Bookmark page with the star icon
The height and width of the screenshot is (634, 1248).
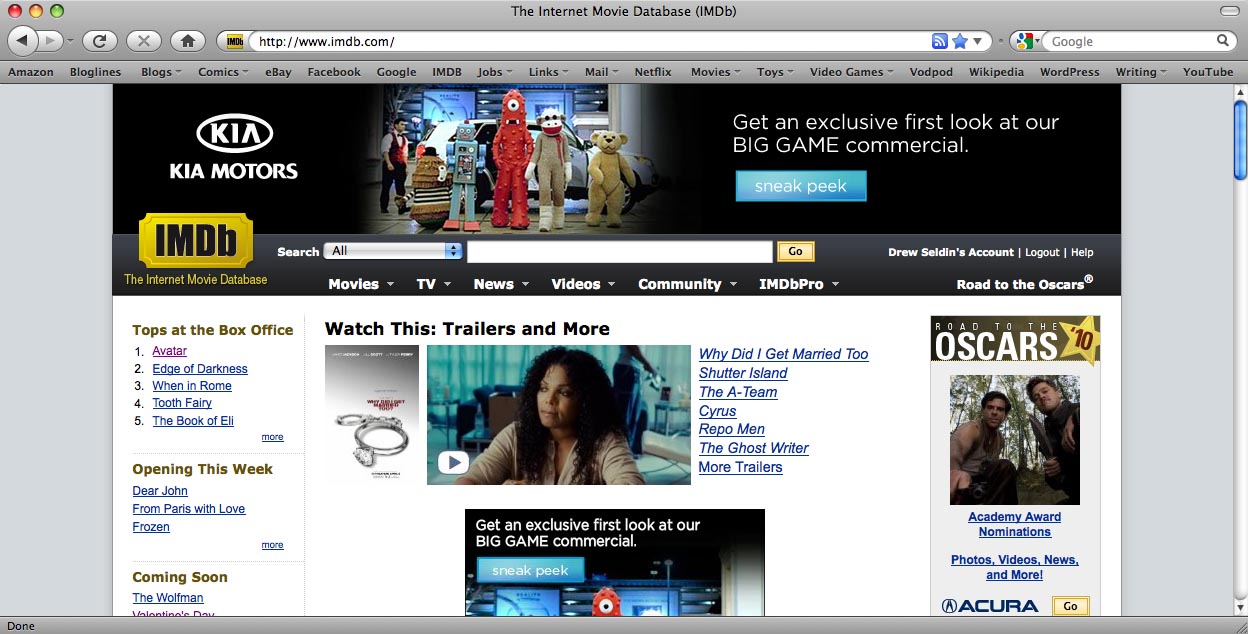coord(960,41)
